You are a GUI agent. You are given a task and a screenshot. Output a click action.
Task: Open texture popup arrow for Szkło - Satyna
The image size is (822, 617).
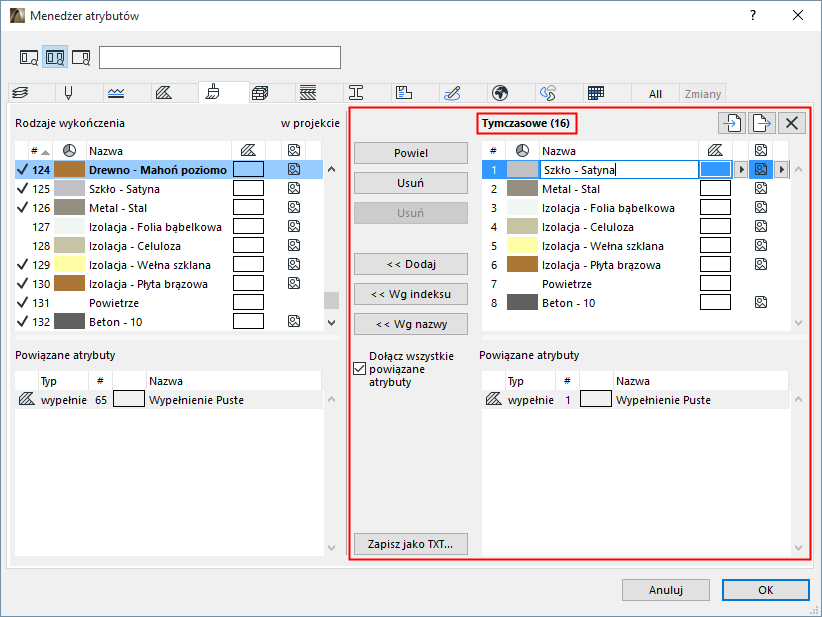click(781, 169)
